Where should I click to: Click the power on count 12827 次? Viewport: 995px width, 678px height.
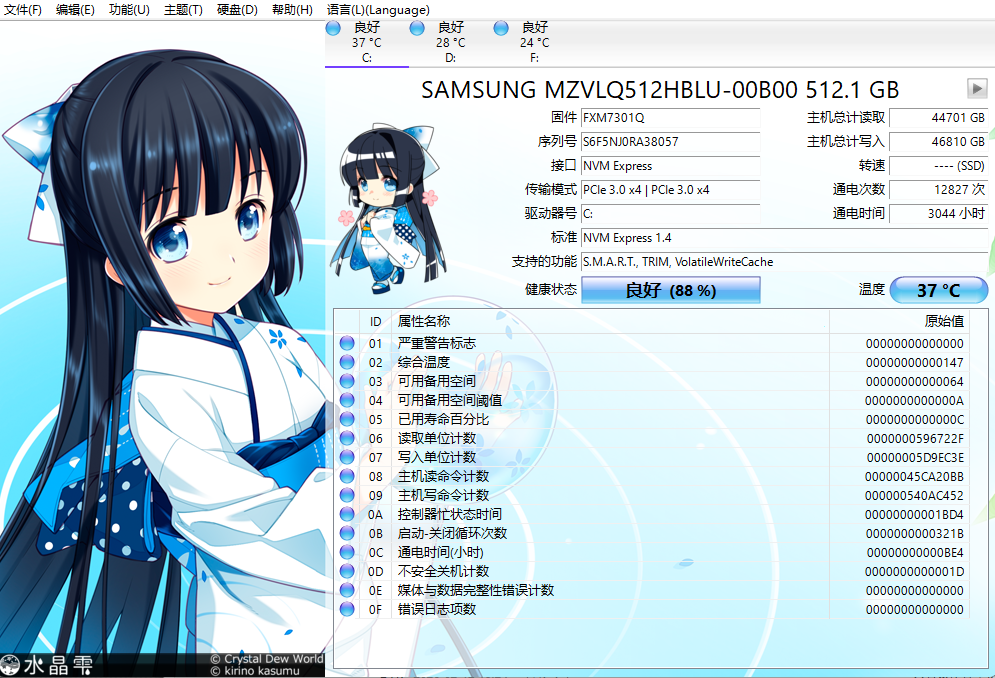tap(939, 190)
